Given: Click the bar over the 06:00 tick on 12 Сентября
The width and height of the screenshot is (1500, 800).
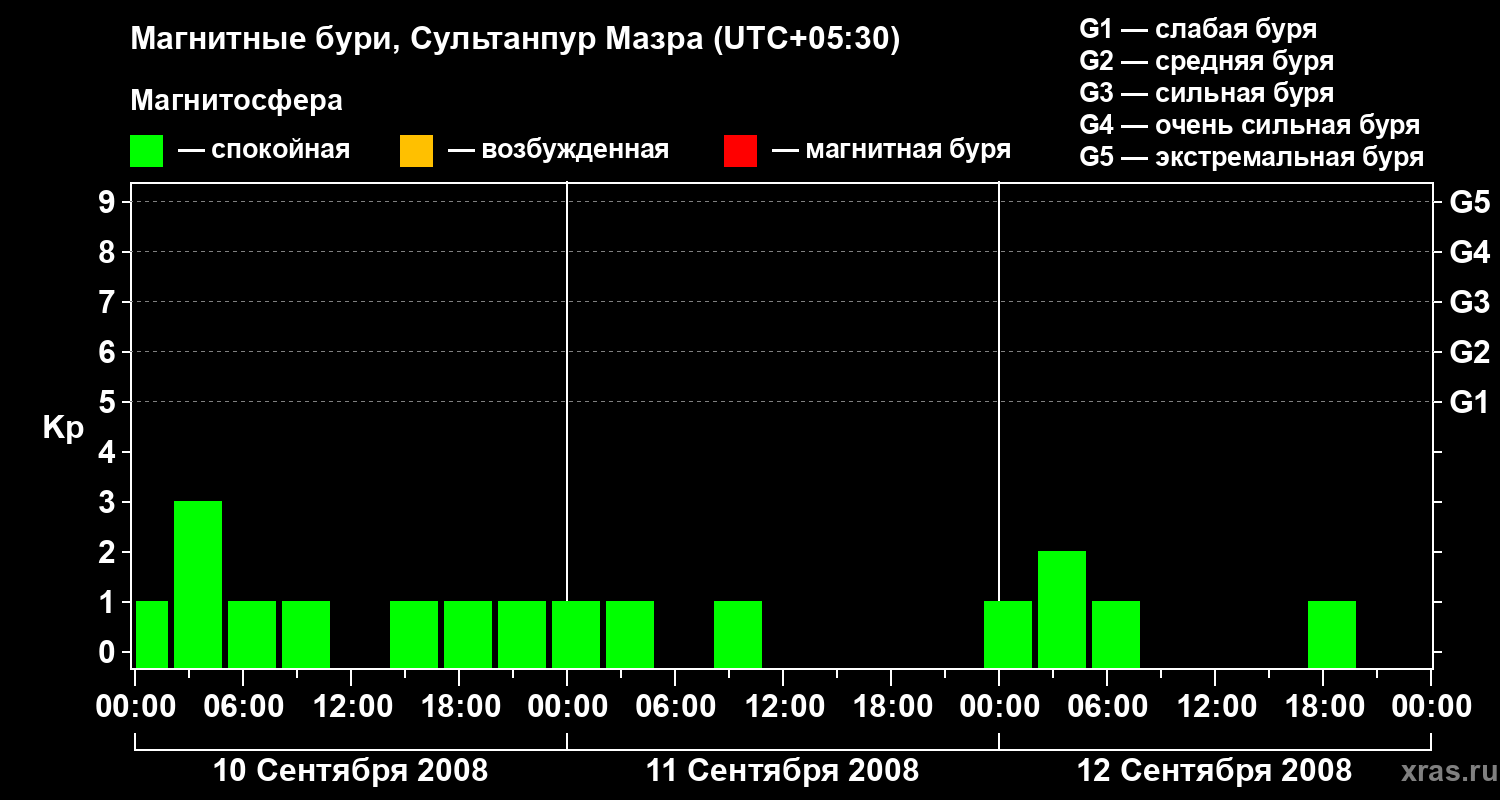Looking at the screenshot, I should click(1116, 634).
